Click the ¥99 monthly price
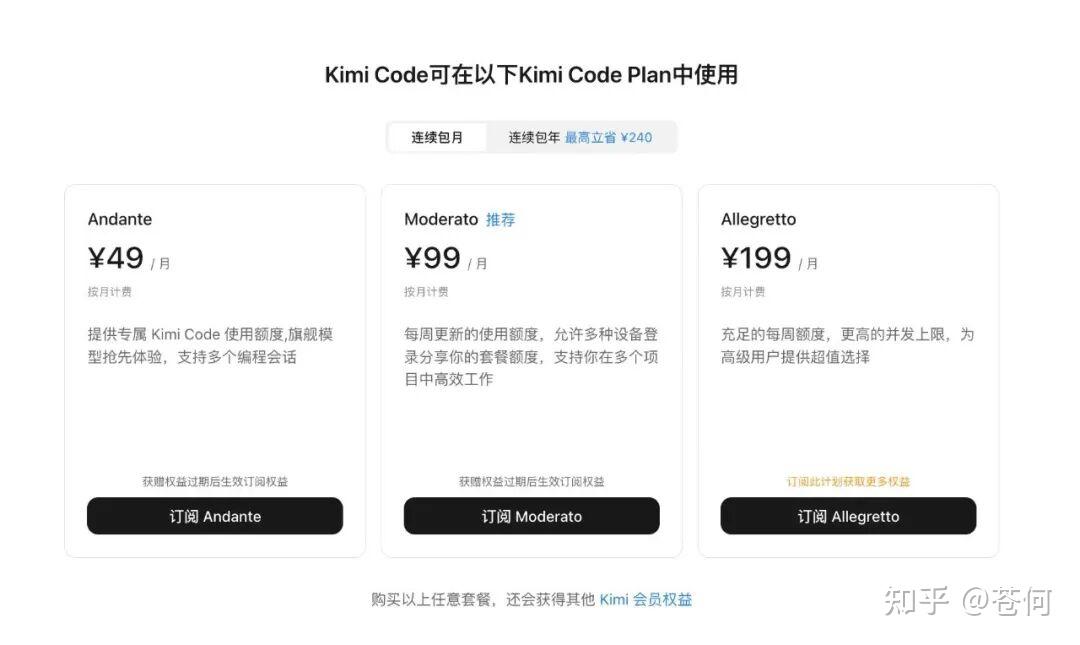1080x645 pixels. click(432, 258)
